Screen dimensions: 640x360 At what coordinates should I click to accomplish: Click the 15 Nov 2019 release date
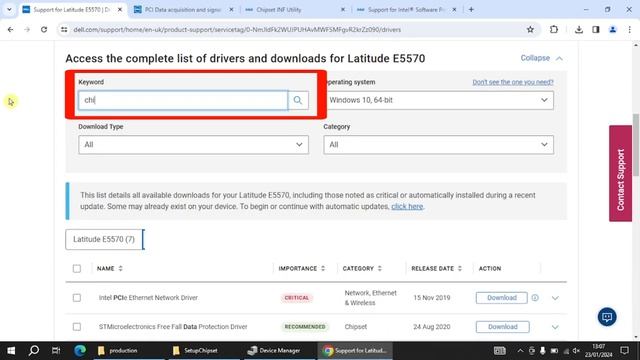(x=431, y=298)
